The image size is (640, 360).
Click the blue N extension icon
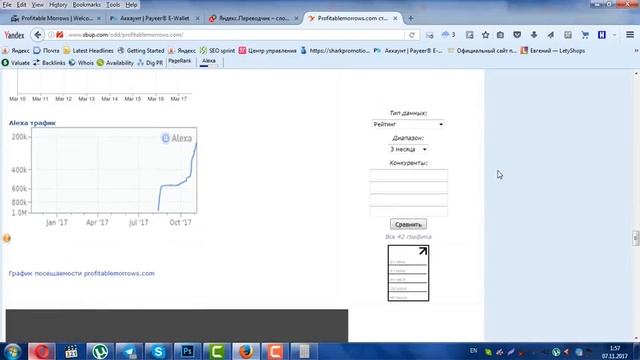[602, 35]
